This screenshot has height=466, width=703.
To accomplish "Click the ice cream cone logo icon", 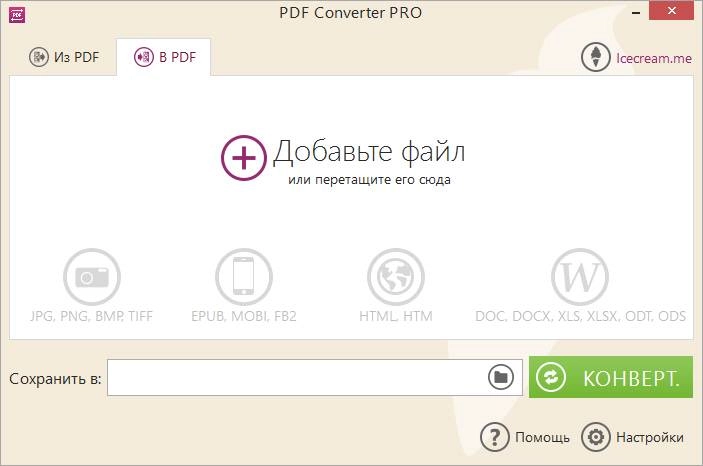I will (596, 57).
